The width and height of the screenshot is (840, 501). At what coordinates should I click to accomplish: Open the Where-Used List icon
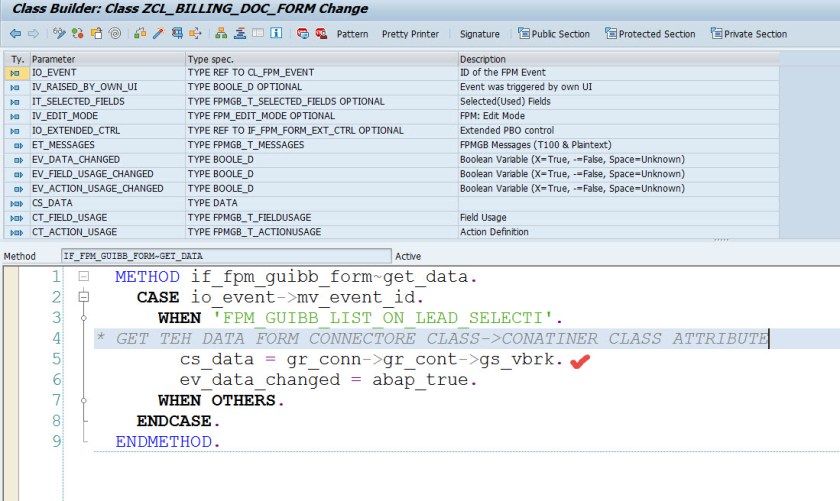(195, 34)
